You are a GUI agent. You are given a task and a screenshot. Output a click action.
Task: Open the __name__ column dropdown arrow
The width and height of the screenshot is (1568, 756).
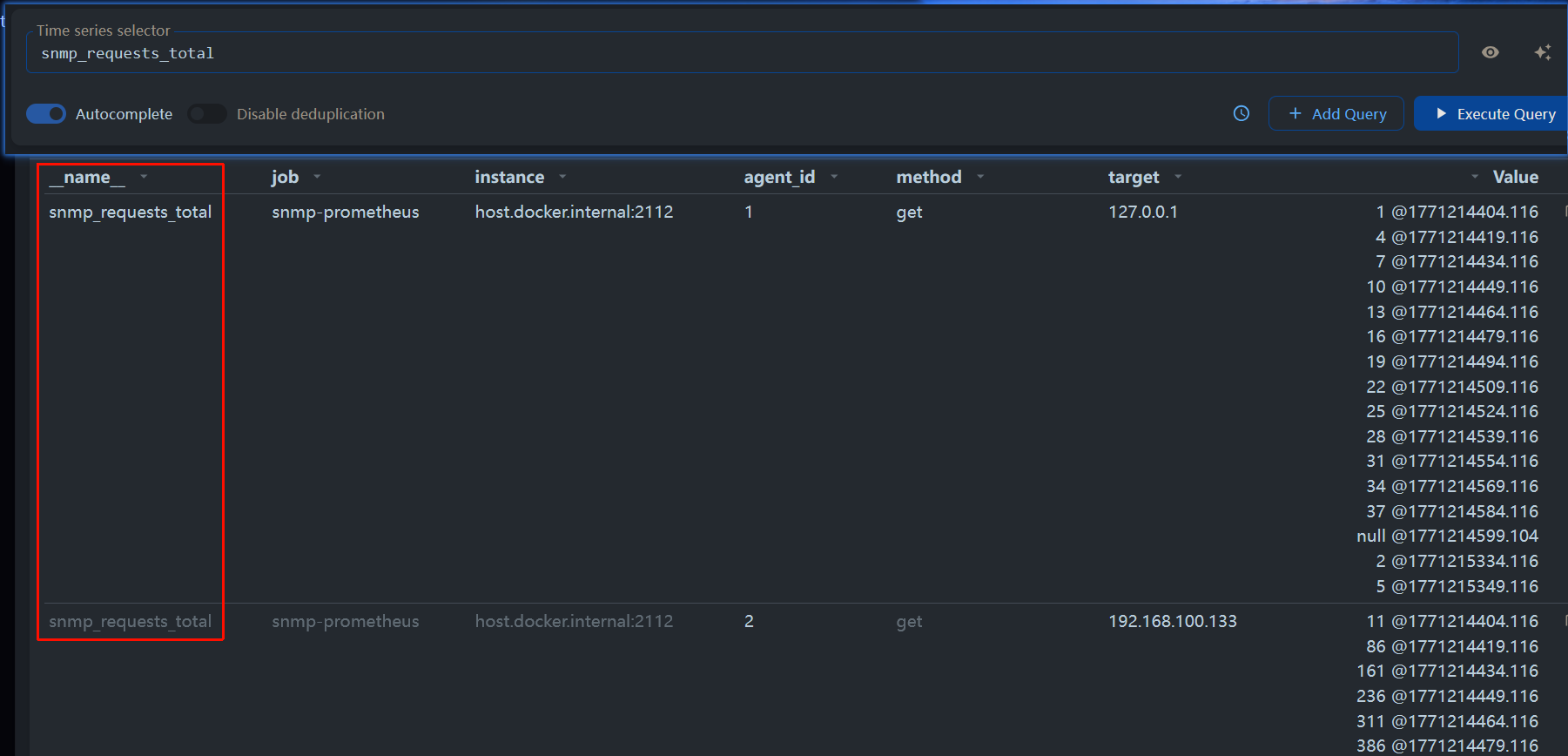click(x=144, y=177)
